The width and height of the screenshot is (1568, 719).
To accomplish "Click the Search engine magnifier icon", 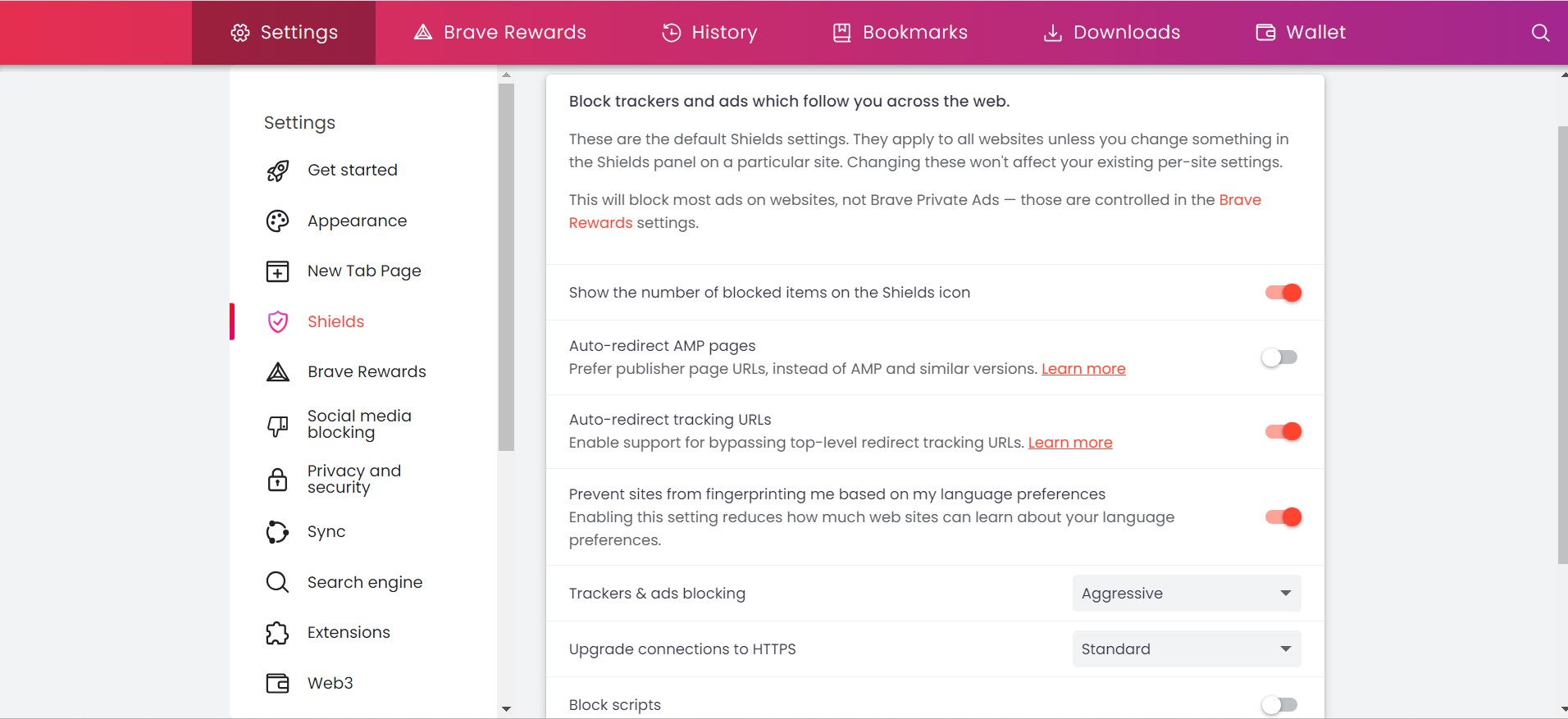I will [278, 582].
